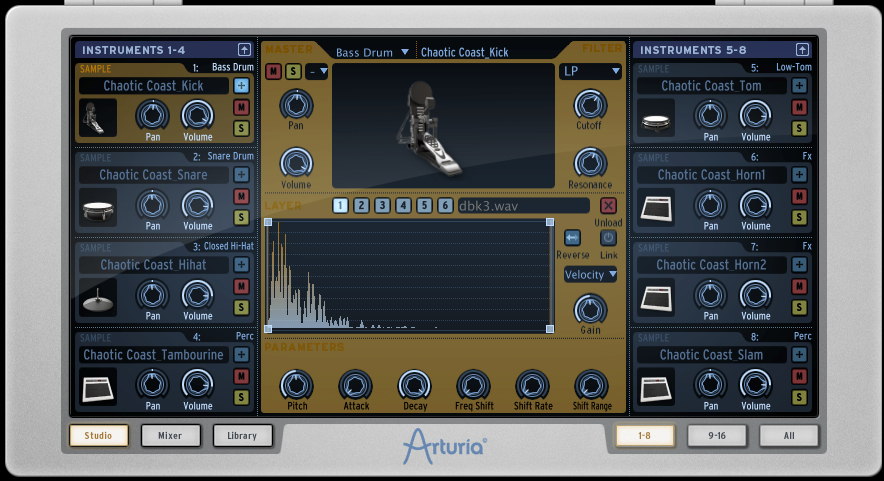Expand the Instruments 1-4 panel icon

tap(244, 50)
